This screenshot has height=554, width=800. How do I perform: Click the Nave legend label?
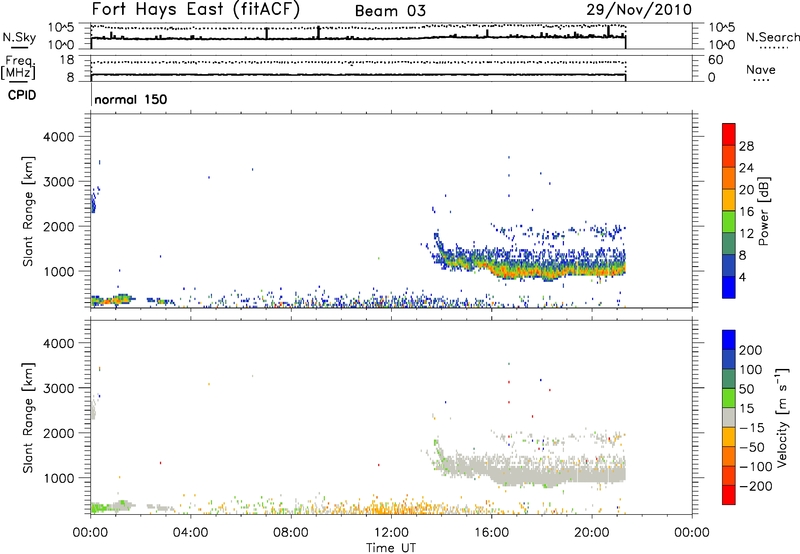click(x=761, y=69)
